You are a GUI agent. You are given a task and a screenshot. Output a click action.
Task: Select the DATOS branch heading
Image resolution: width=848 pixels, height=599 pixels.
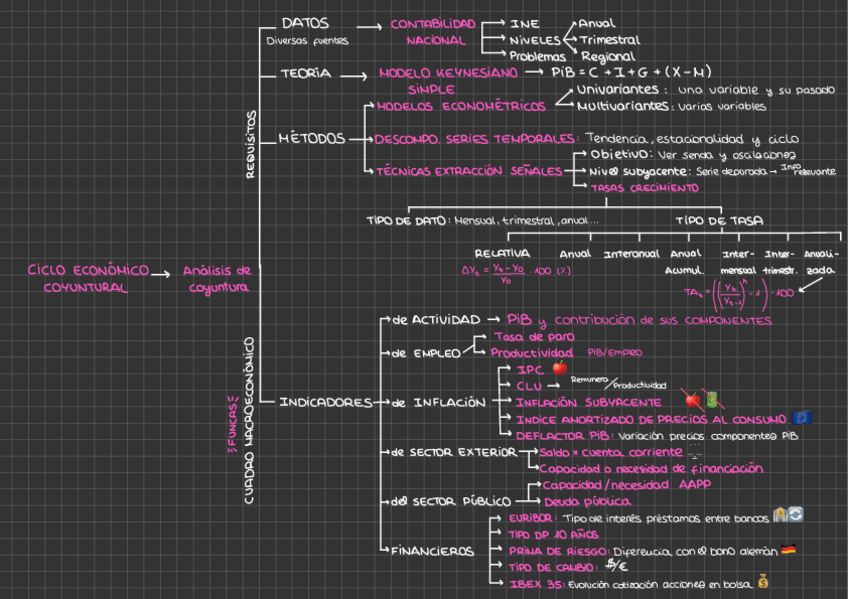[x=304, y=23]
